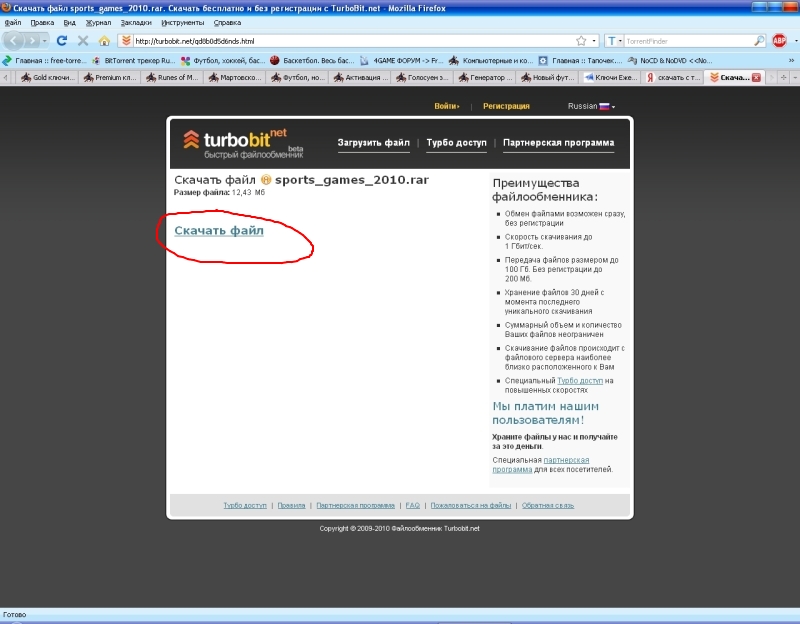Click the Турбо доступ link in benefits list
The width and height of the screenshot is (800, 624).
pos(580,381)
